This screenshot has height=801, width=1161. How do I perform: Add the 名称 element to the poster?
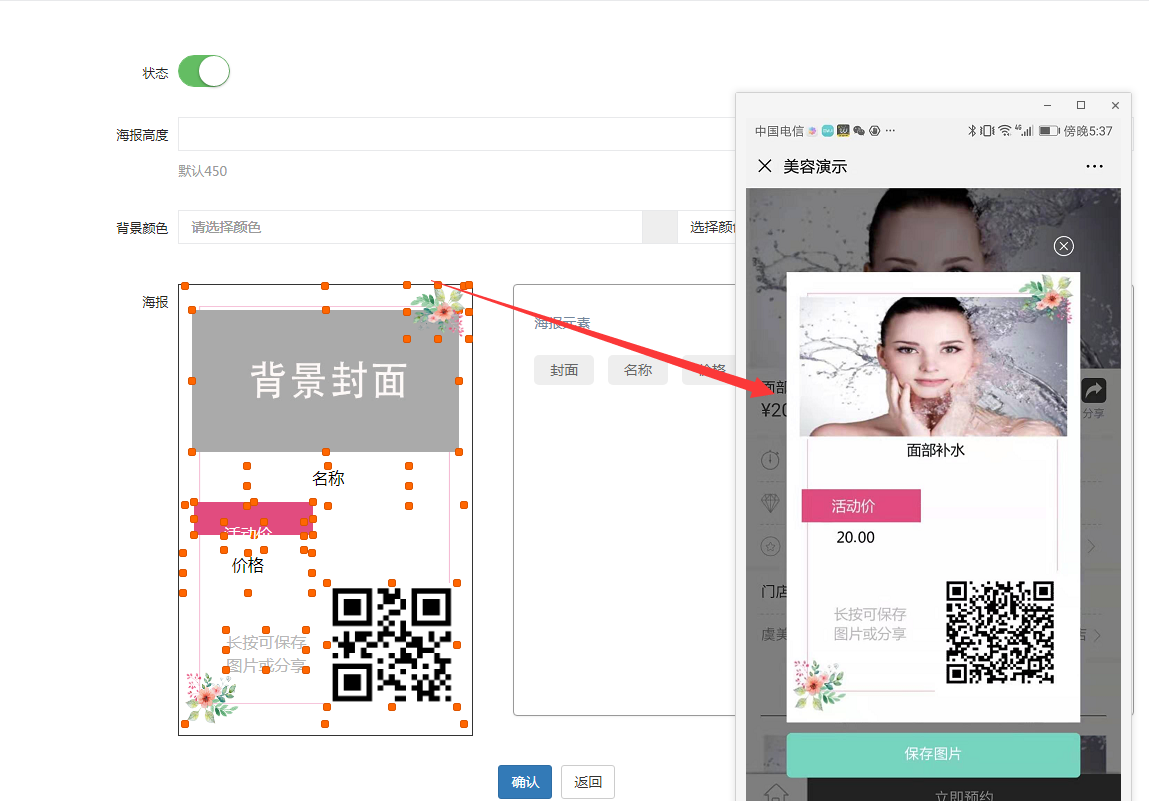pos(638,370)
